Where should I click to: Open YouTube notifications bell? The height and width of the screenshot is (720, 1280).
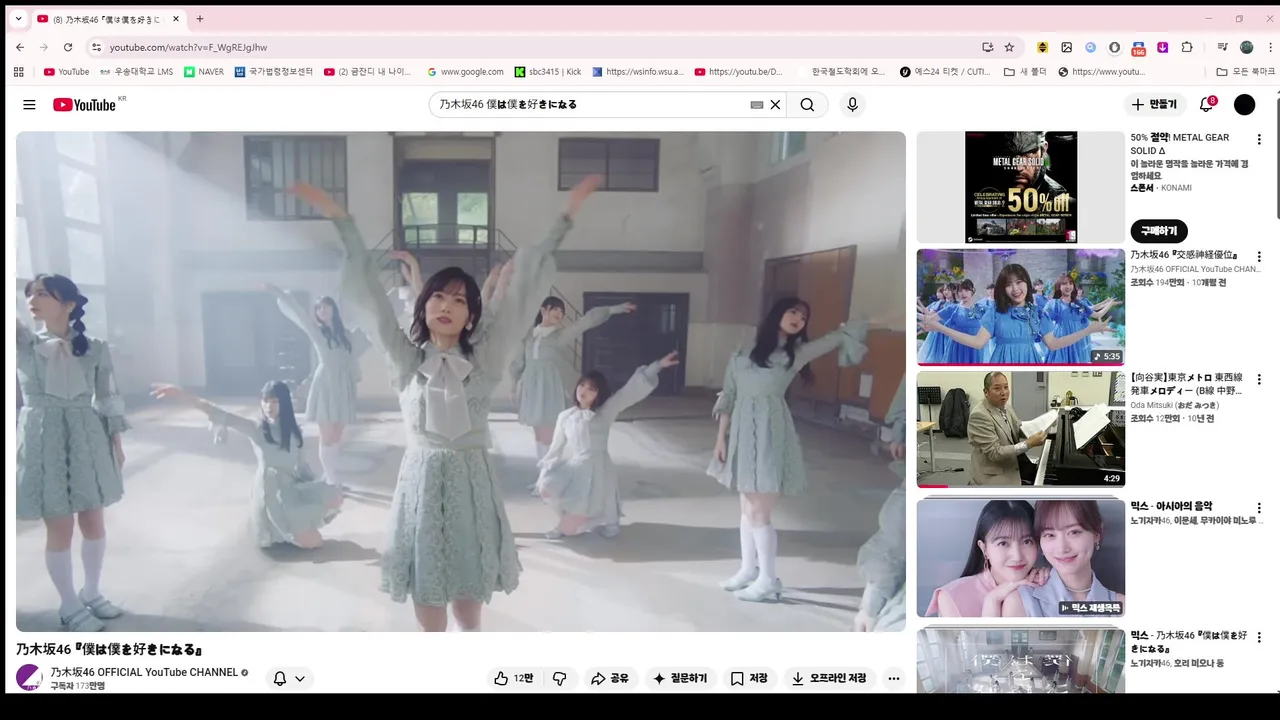(1207, 105)
